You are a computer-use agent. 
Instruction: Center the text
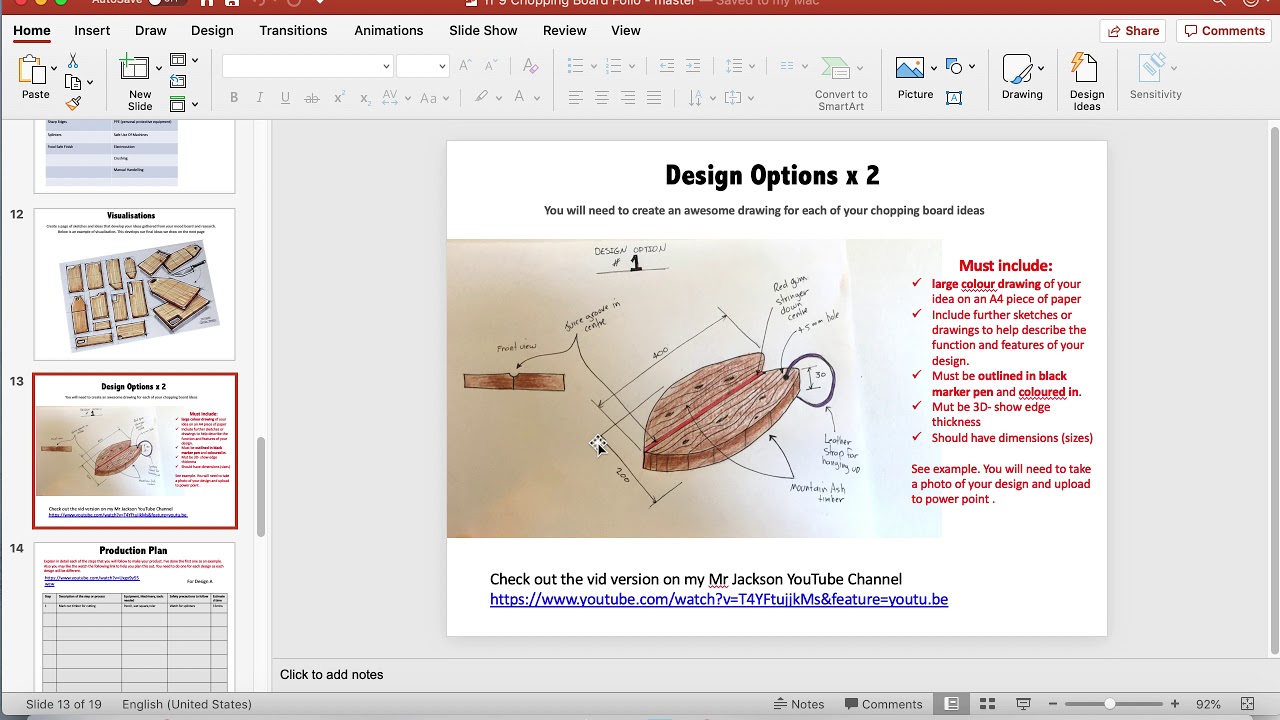[602, 98]
